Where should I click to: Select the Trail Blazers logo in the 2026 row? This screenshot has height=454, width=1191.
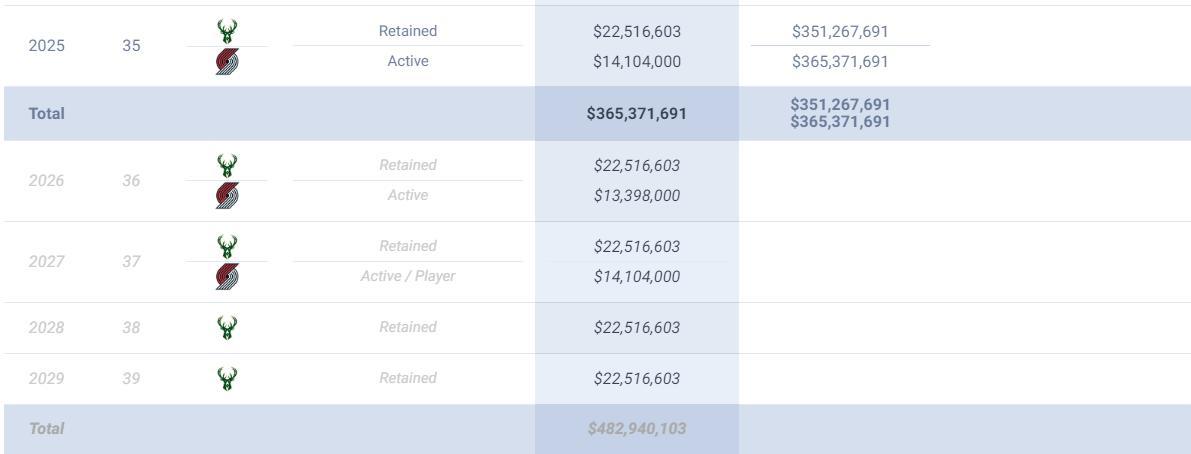[227, 196]
